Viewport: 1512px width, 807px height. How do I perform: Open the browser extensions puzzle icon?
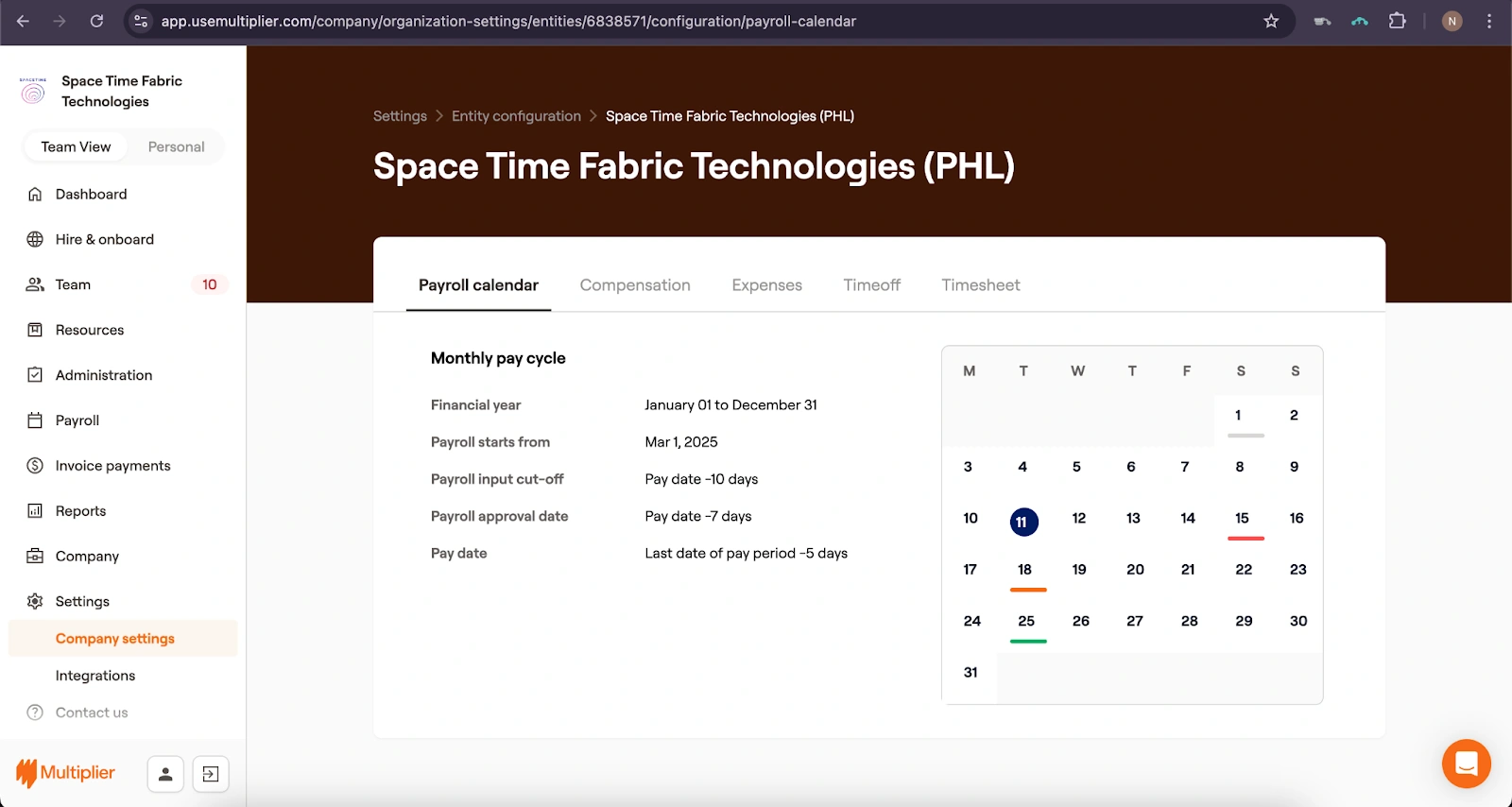tap(1397, 21)
